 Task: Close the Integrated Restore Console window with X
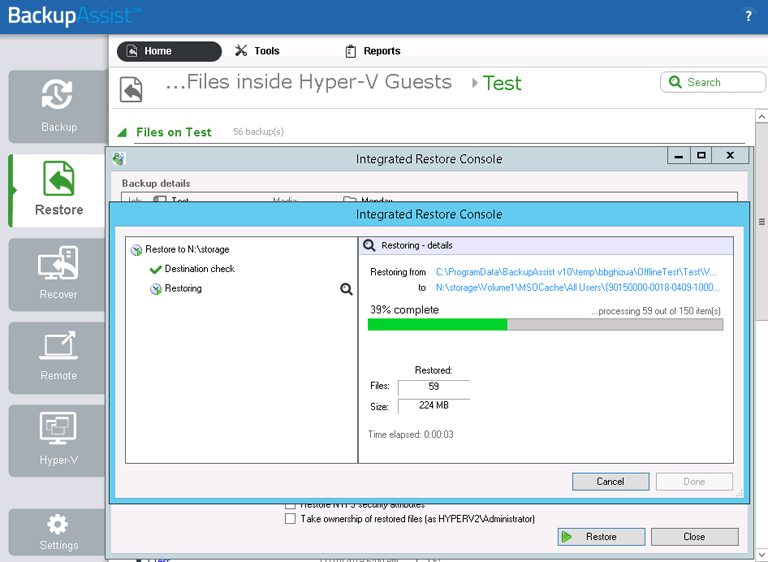(730, 156)
